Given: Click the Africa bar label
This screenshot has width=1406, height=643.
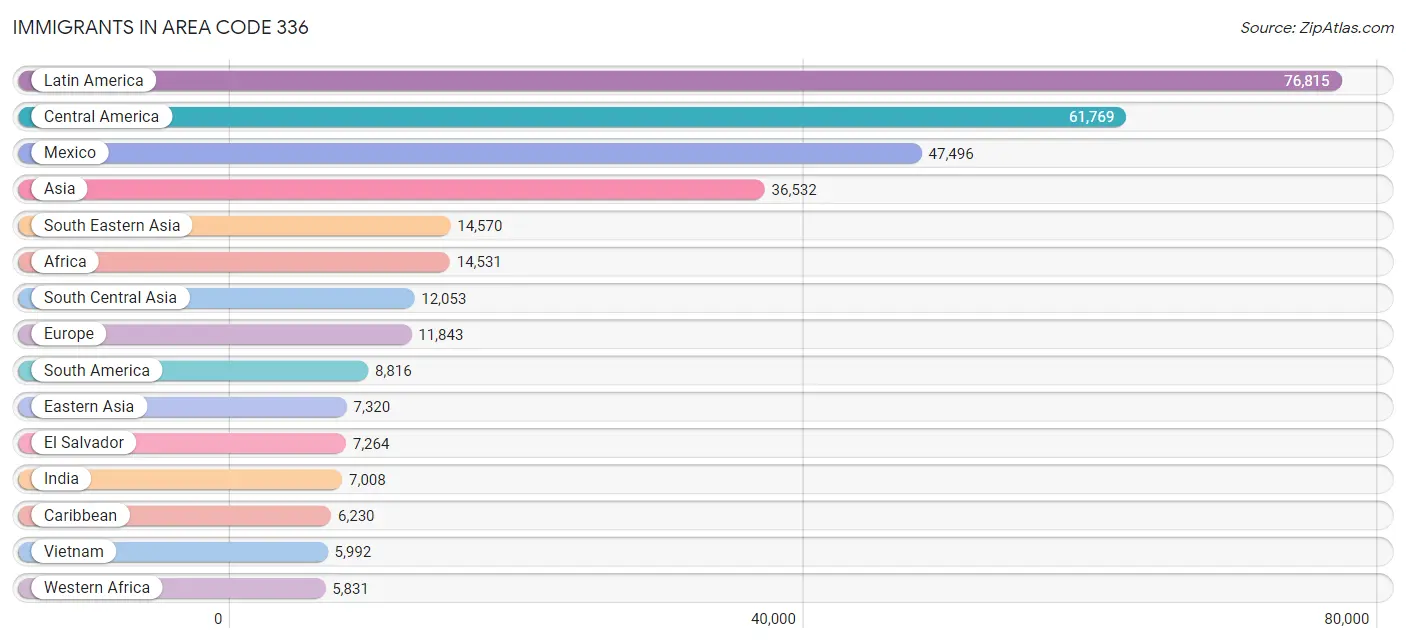Looking at the screenshot, I should click(65, 261).
